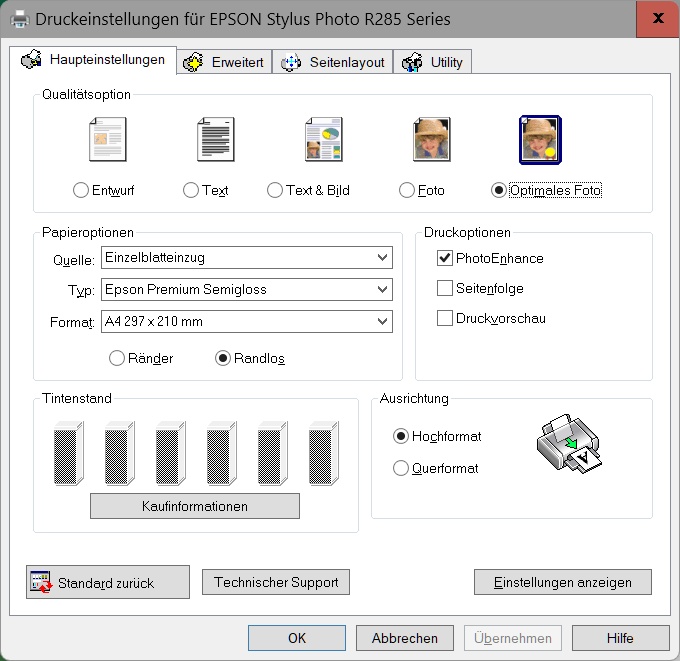
Task: Enable the Seitenfolge checkbox
Action: tap(445, 288)
